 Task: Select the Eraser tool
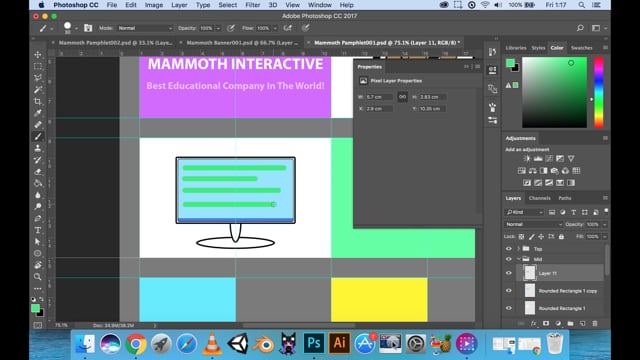point(38,172)
